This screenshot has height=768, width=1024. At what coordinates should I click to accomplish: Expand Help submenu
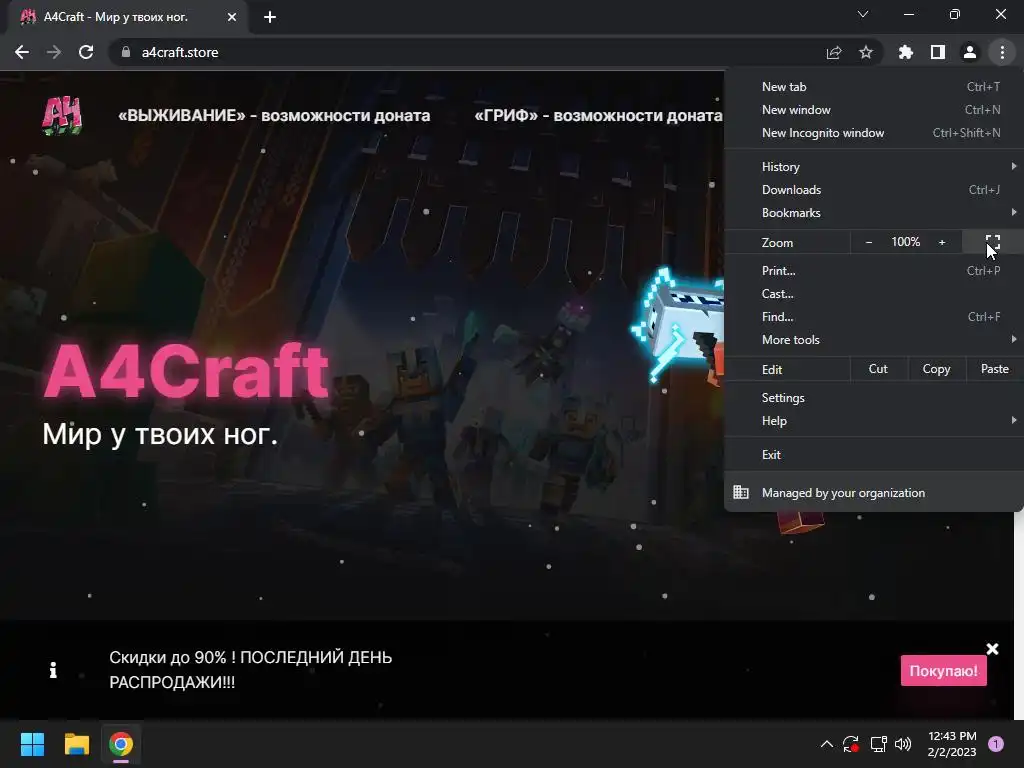(x=874, y=421)
